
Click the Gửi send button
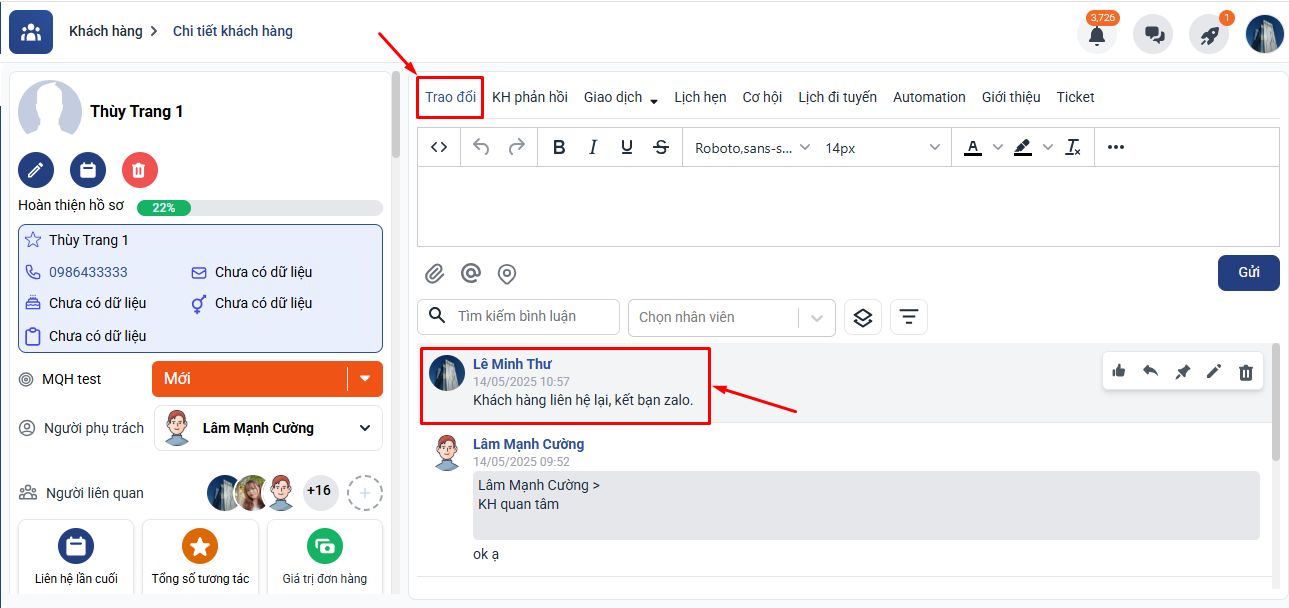coord(1248,273)
